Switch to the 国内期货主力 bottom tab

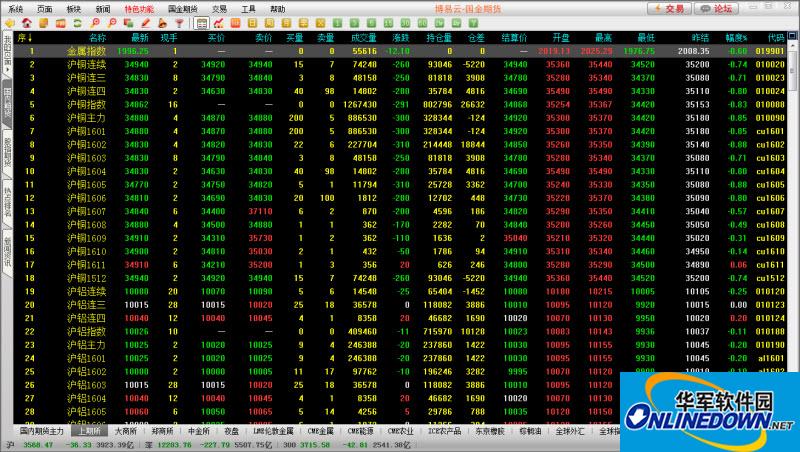click(x=42, y=431)
